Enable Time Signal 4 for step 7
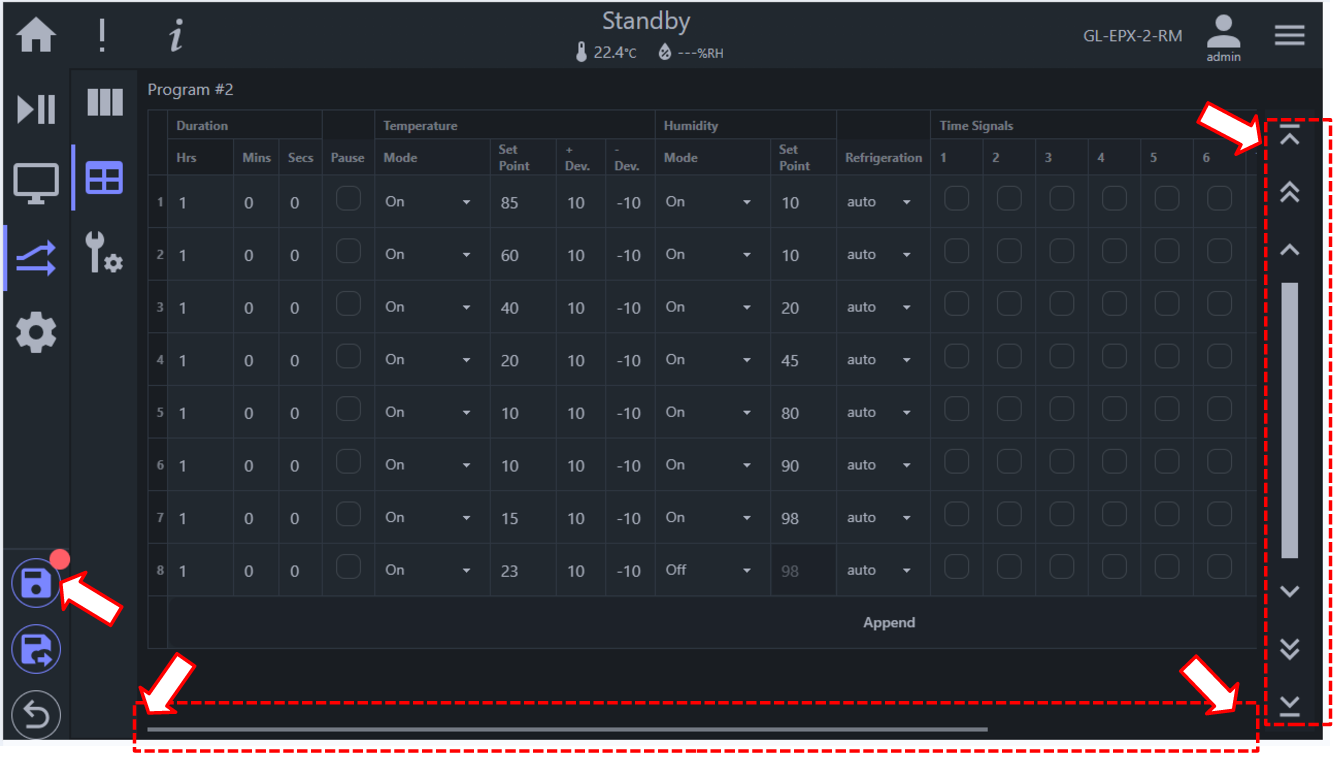 (x=1115, y=515)
